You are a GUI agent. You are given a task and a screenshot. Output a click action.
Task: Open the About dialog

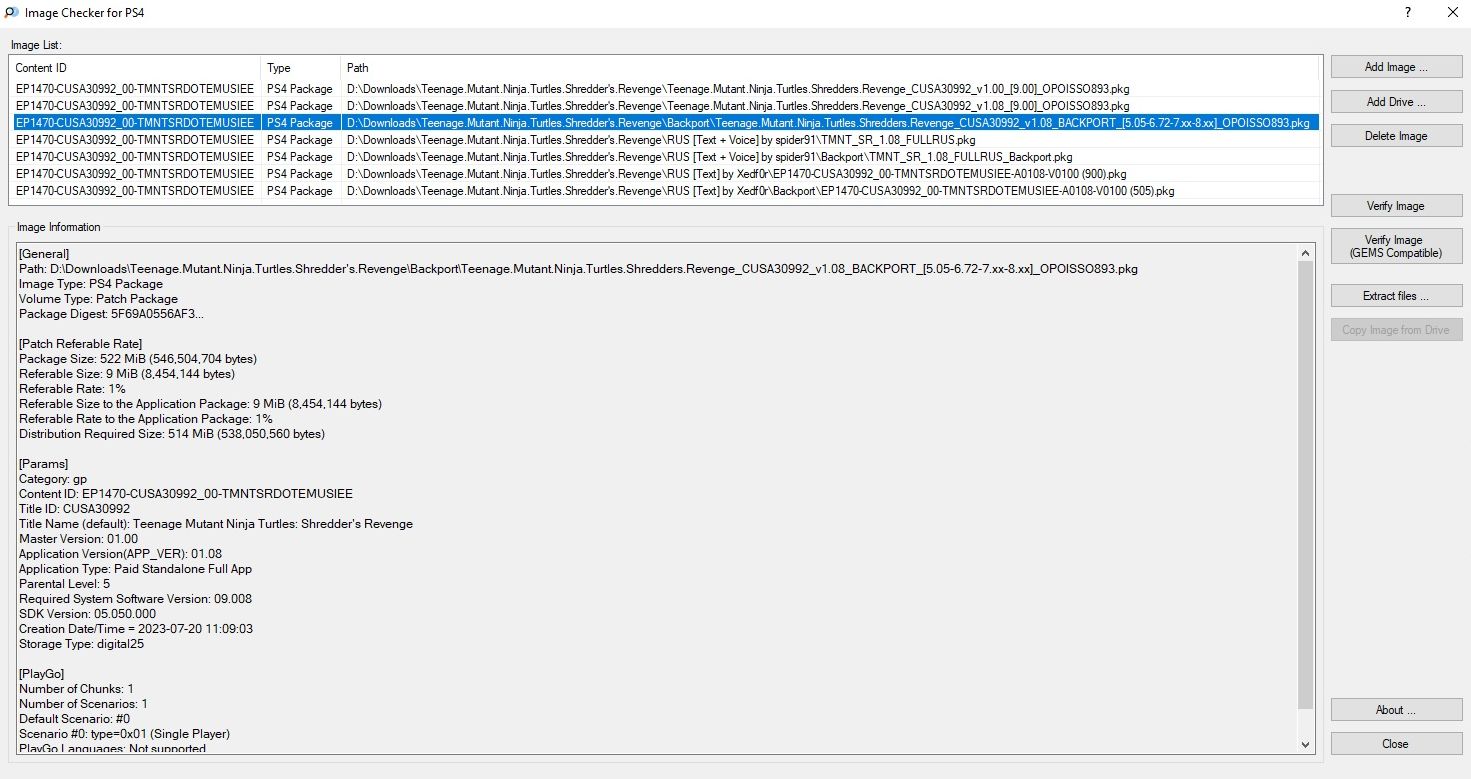coord(1396,710)
